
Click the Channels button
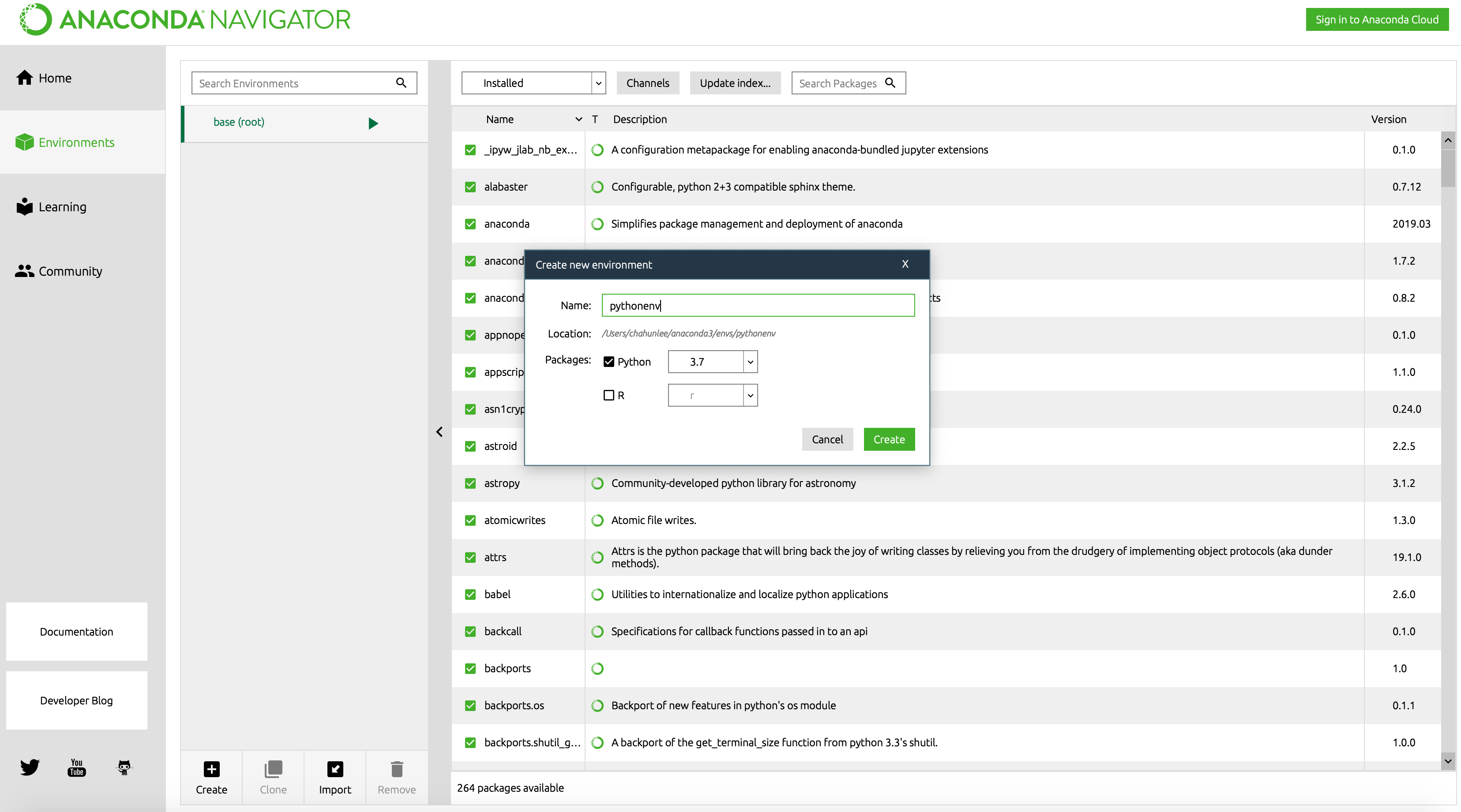click(648, 83)
